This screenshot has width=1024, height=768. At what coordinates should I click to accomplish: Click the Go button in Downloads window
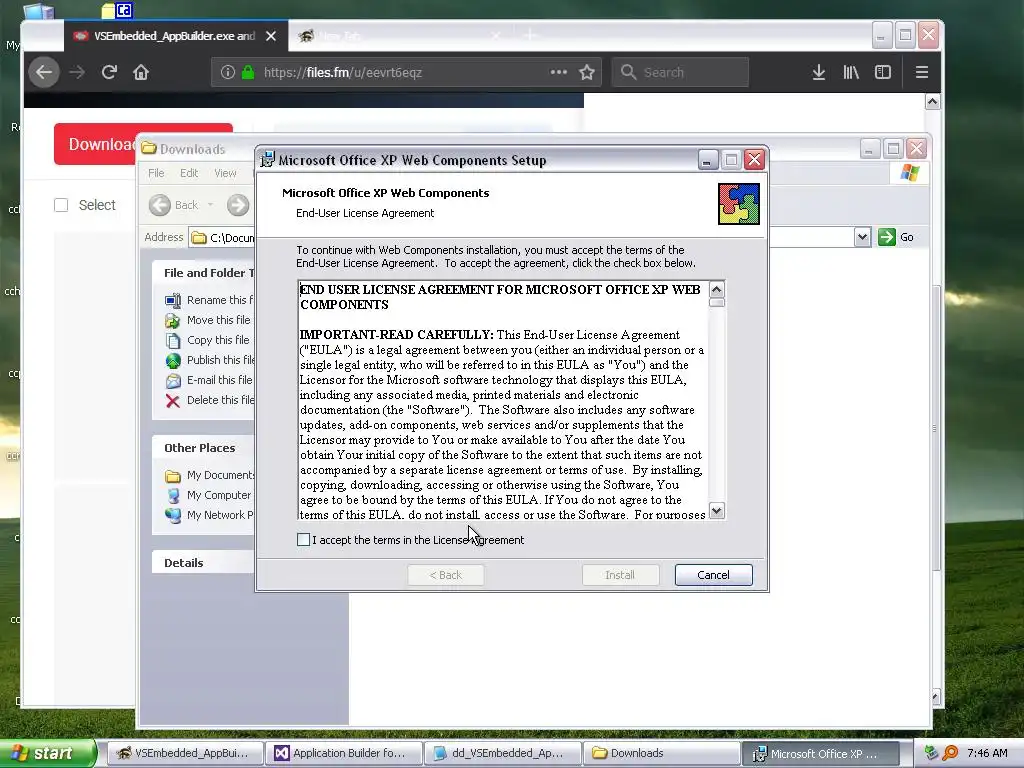pyautogui.click(x=896, y=236)
